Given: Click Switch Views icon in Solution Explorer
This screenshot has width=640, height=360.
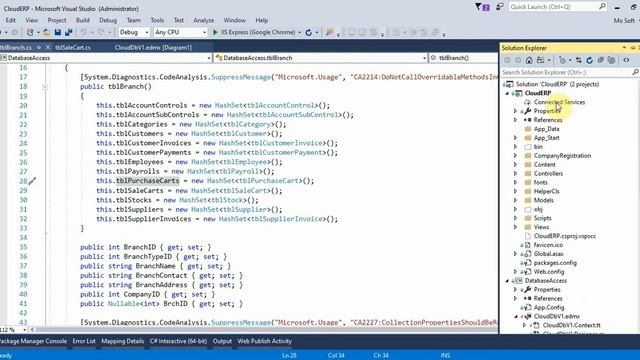Looking at the screenshot, I should pos(540,60).
